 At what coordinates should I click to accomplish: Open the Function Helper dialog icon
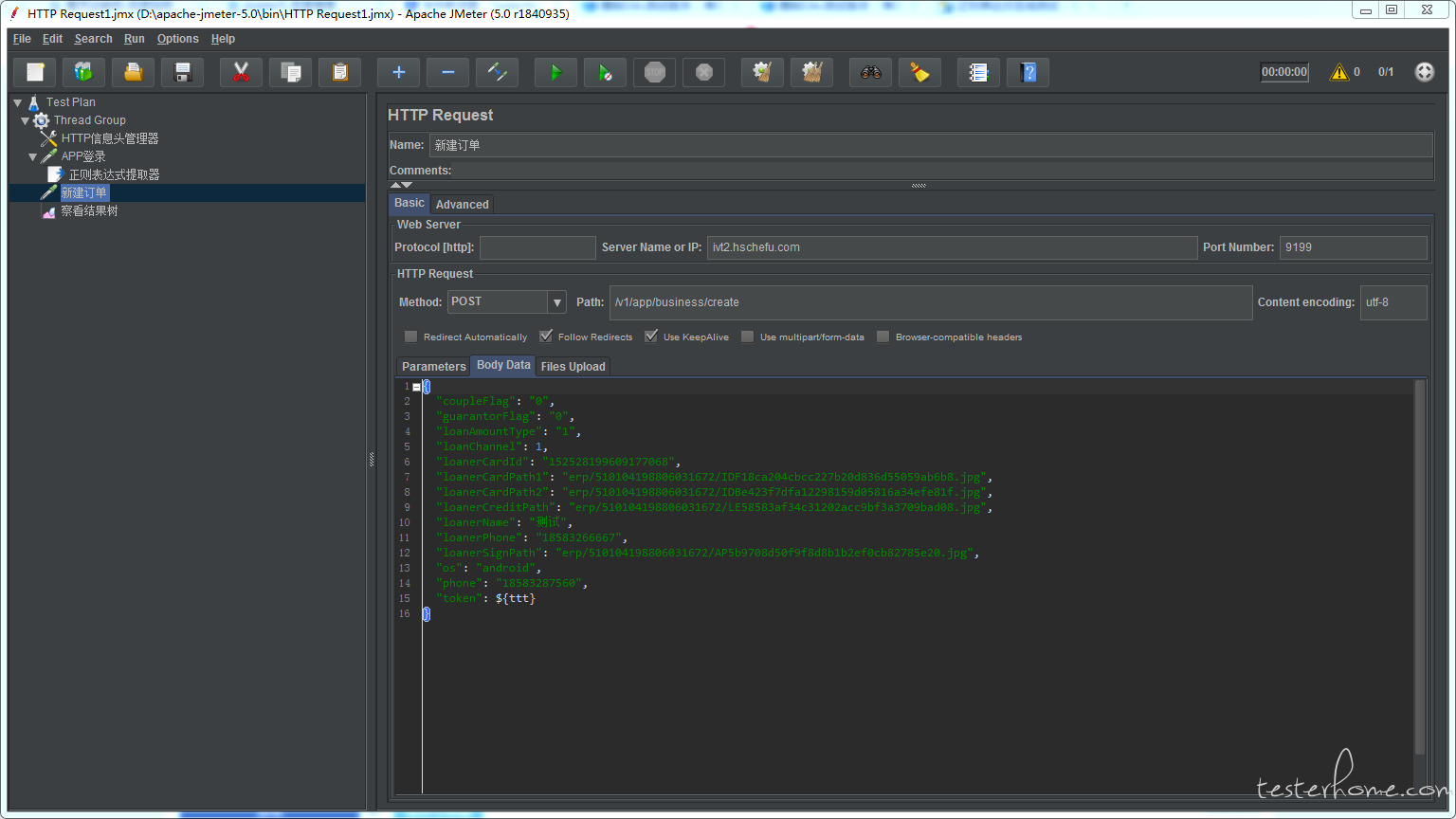coord(978,72)
